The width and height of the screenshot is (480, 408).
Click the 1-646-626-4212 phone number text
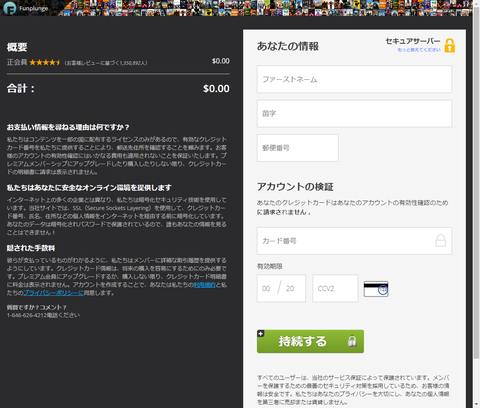click(x=28, y=315)
